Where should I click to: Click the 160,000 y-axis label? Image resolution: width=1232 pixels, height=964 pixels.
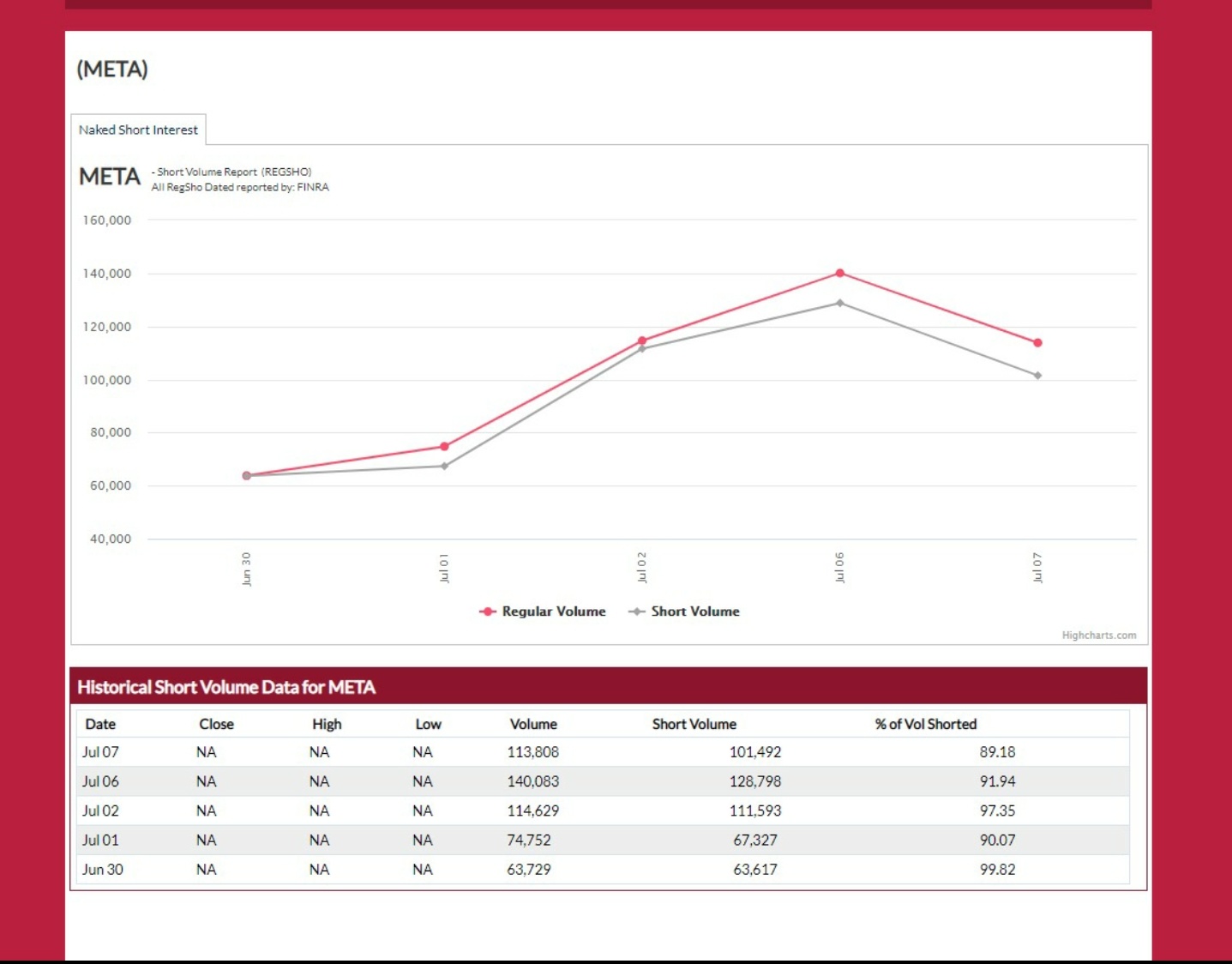pos(107,220)
